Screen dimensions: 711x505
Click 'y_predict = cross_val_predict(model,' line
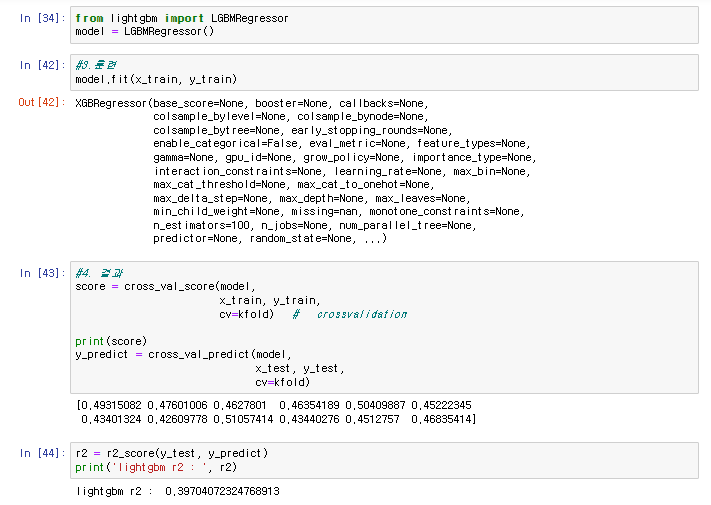click(183, 354)
